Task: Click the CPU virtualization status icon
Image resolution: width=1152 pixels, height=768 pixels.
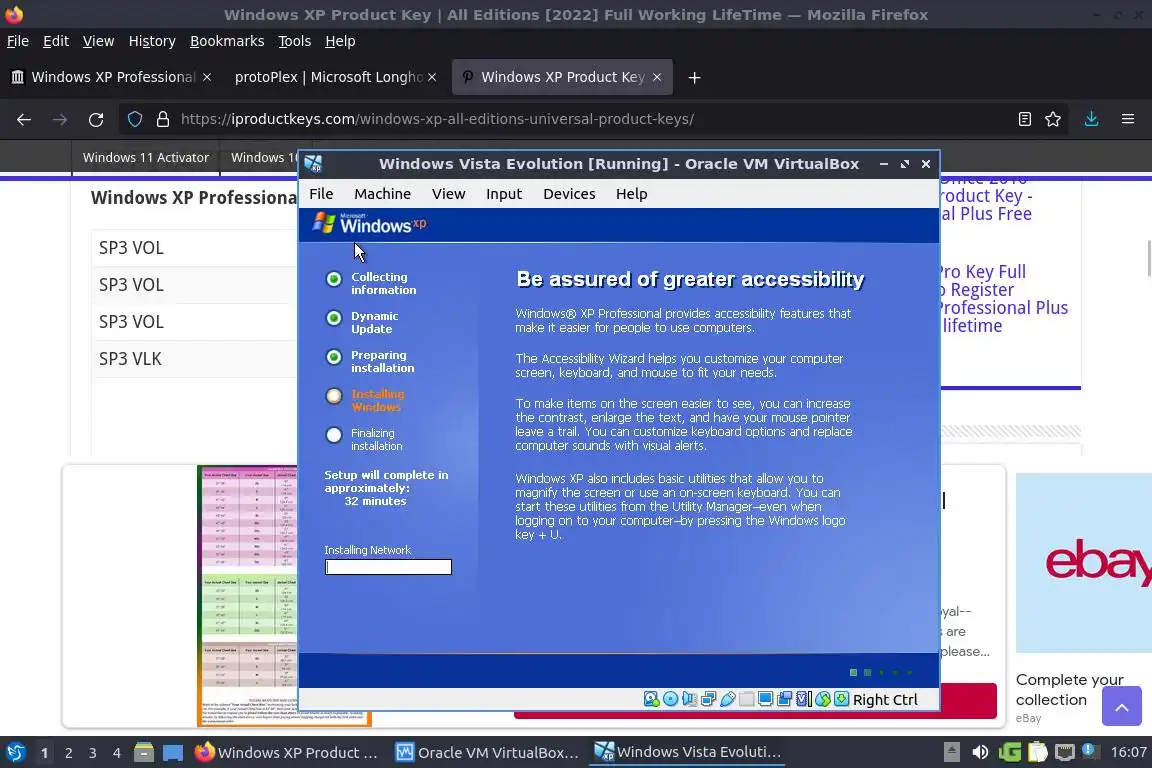Action: point(803,699)
